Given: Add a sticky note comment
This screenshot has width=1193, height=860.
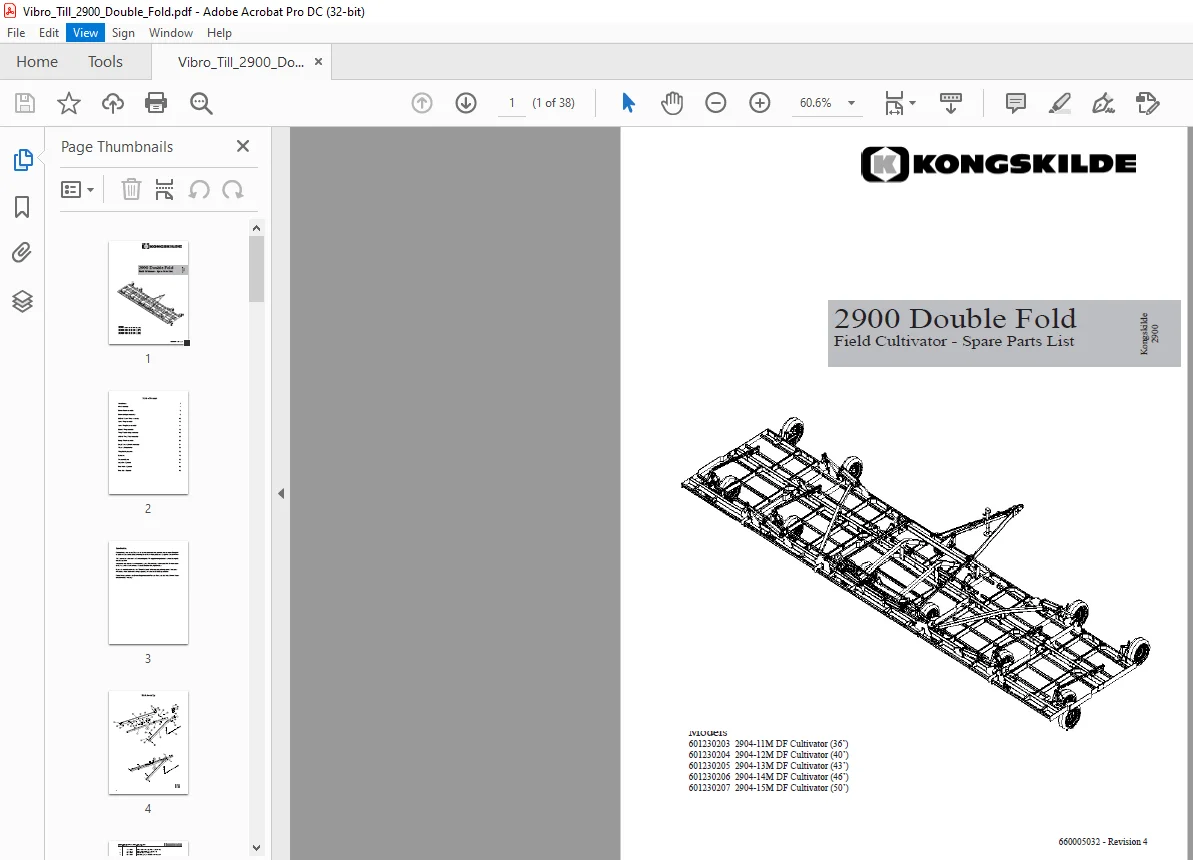Looking at the screenshot, I should click(x=1016, y=103).
